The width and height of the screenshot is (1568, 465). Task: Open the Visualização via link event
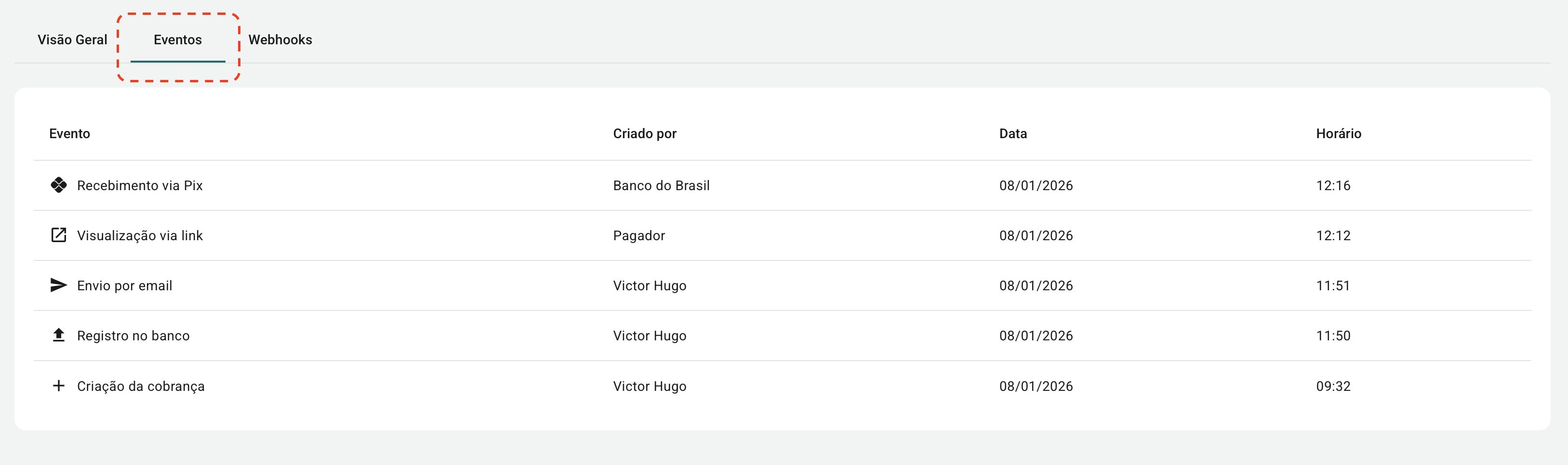click(140, 236)
